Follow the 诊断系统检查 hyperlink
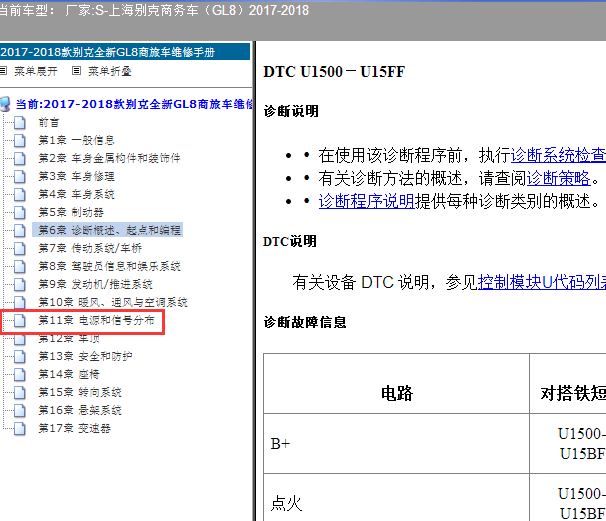606x521 pixels. [558, 155]
